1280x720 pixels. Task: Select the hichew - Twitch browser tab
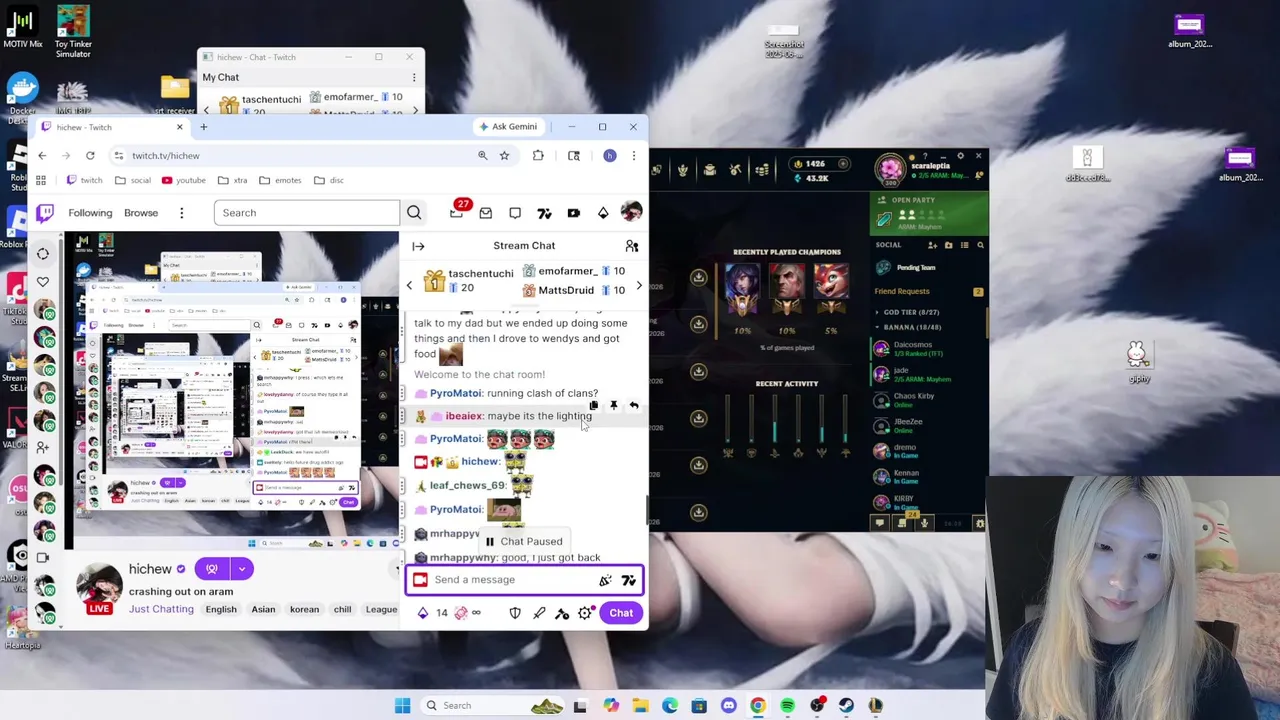[x=110, y=127]
